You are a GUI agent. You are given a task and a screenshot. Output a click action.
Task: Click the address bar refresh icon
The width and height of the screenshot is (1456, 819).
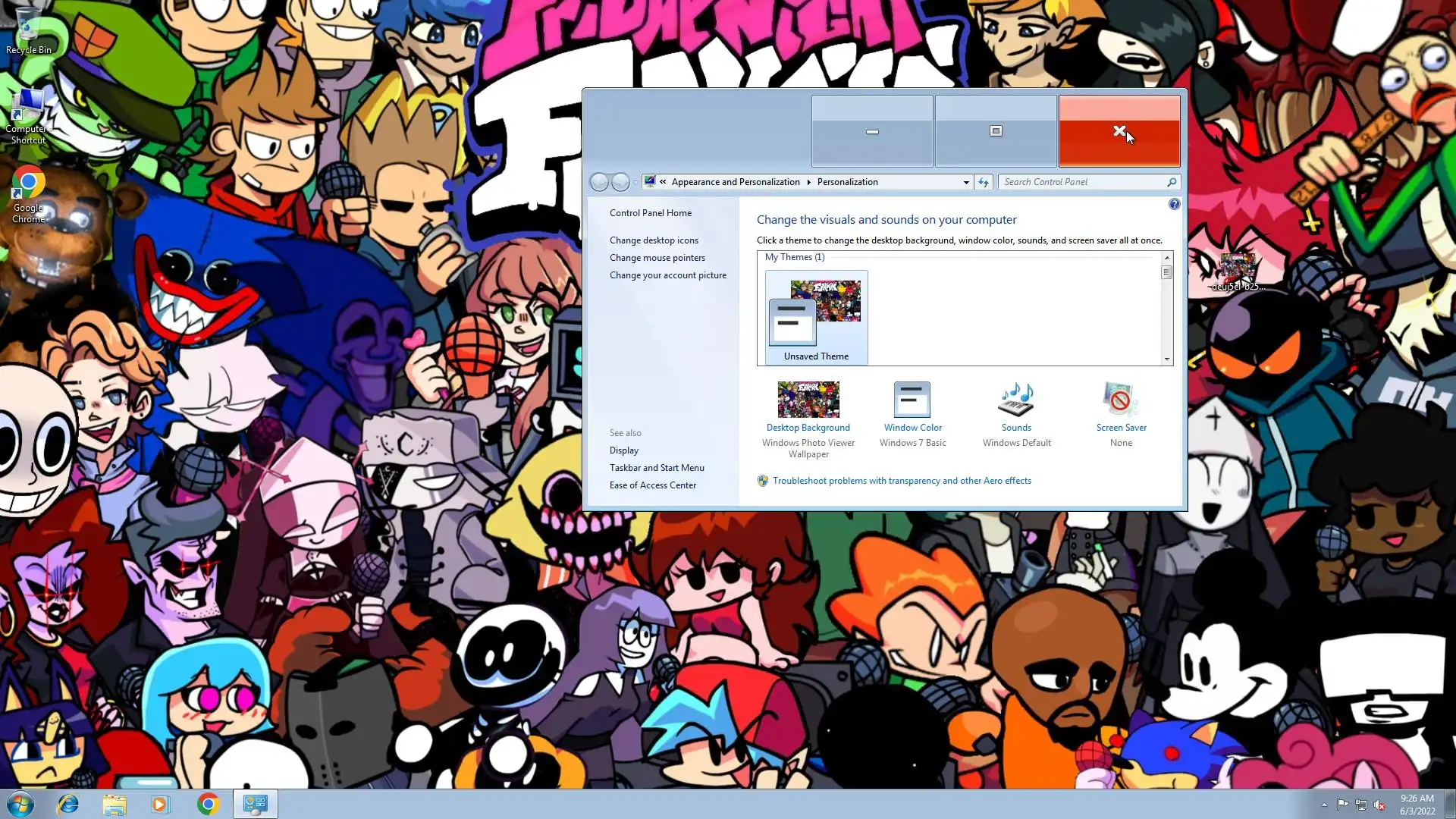pos(984,182)
